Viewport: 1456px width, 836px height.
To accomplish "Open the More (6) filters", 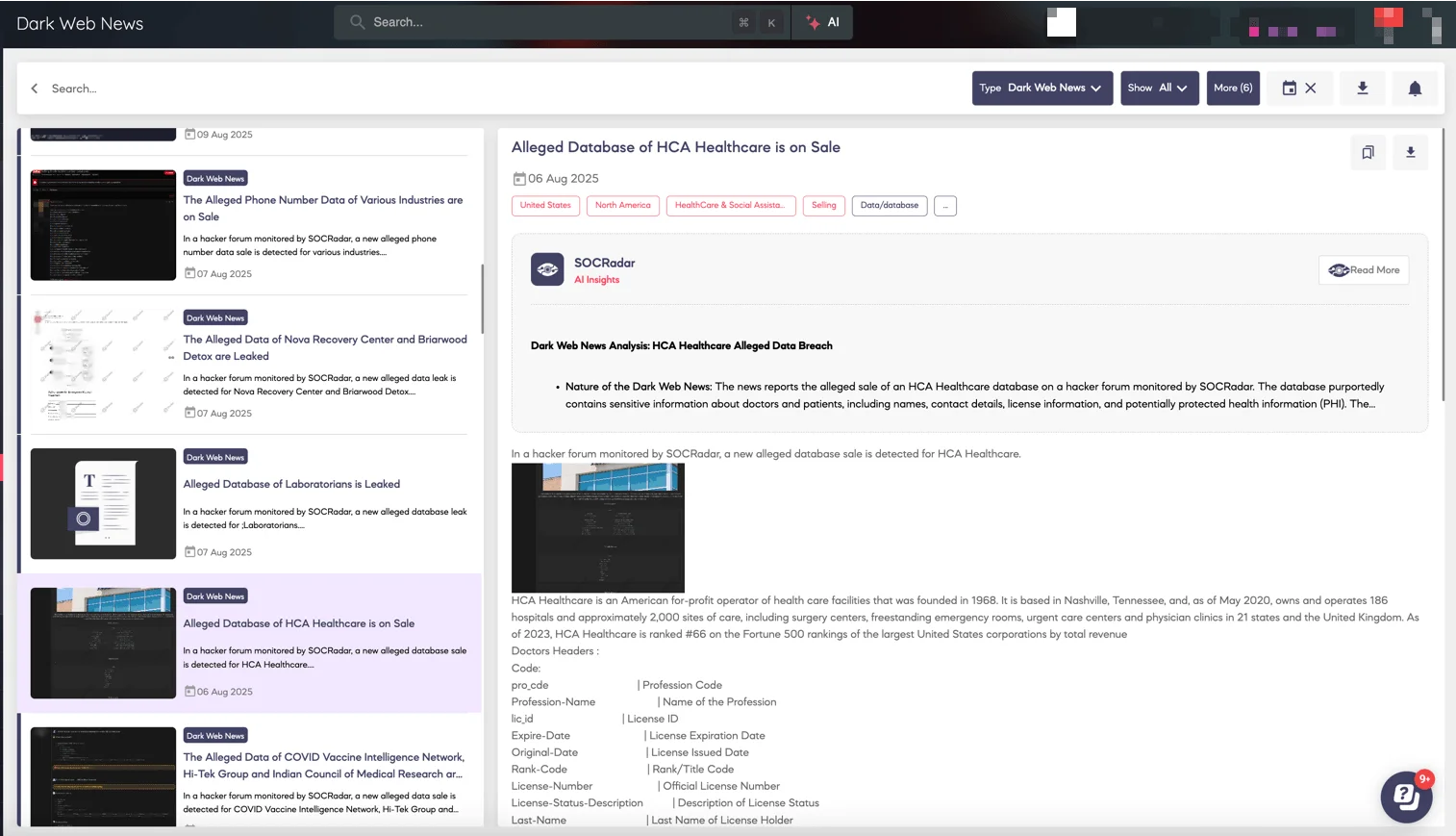I will (1233, 88).
